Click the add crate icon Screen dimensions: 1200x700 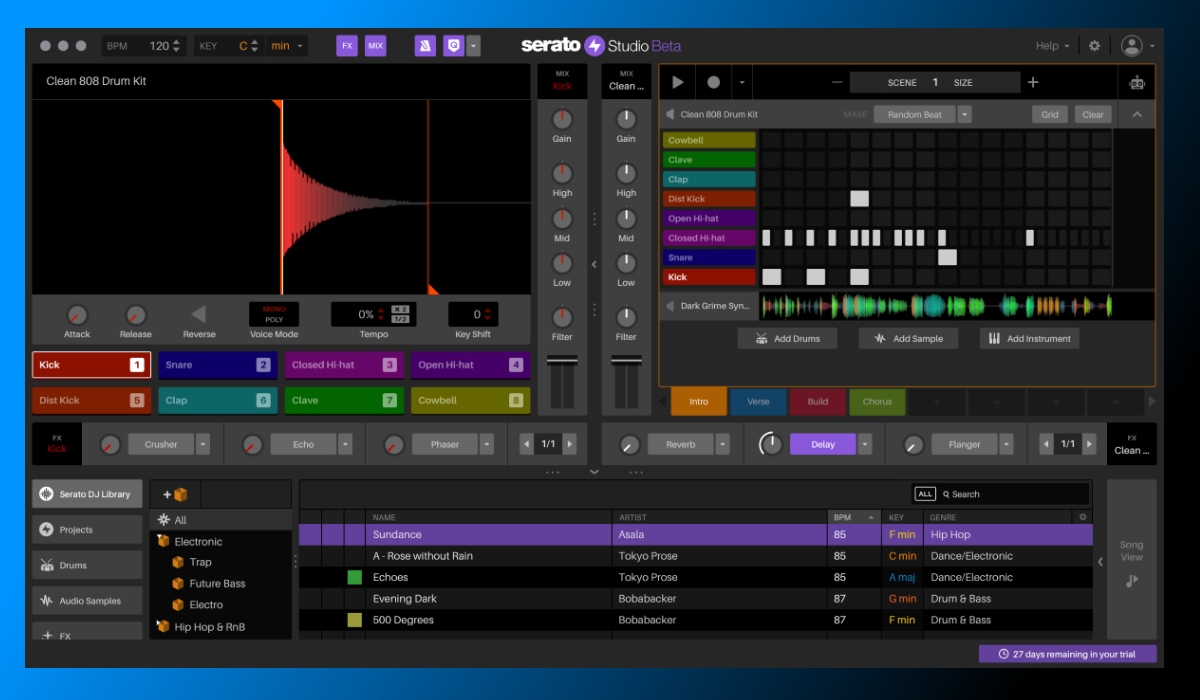175,494
